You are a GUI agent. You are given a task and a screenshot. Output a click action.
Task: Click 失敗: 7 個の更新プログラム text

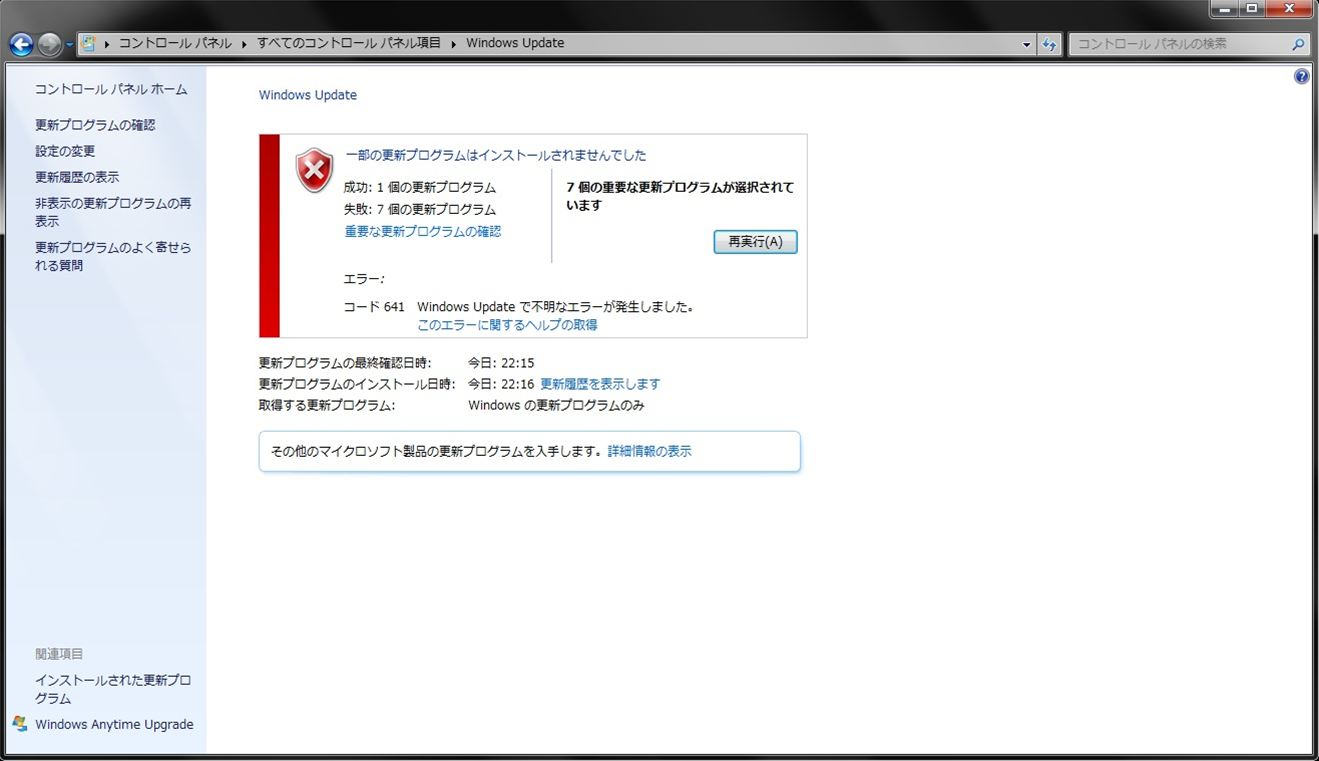[419, 209]
